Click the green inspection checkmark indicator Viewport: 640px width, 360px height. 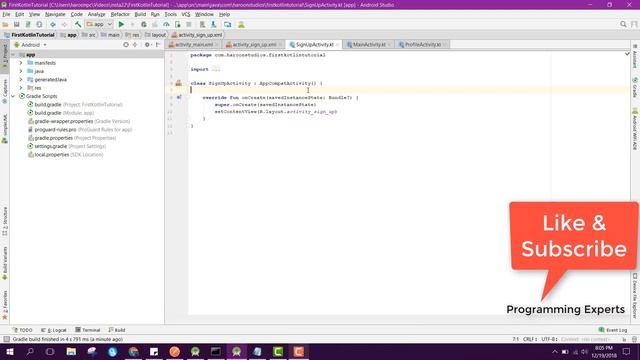(627, 54)
